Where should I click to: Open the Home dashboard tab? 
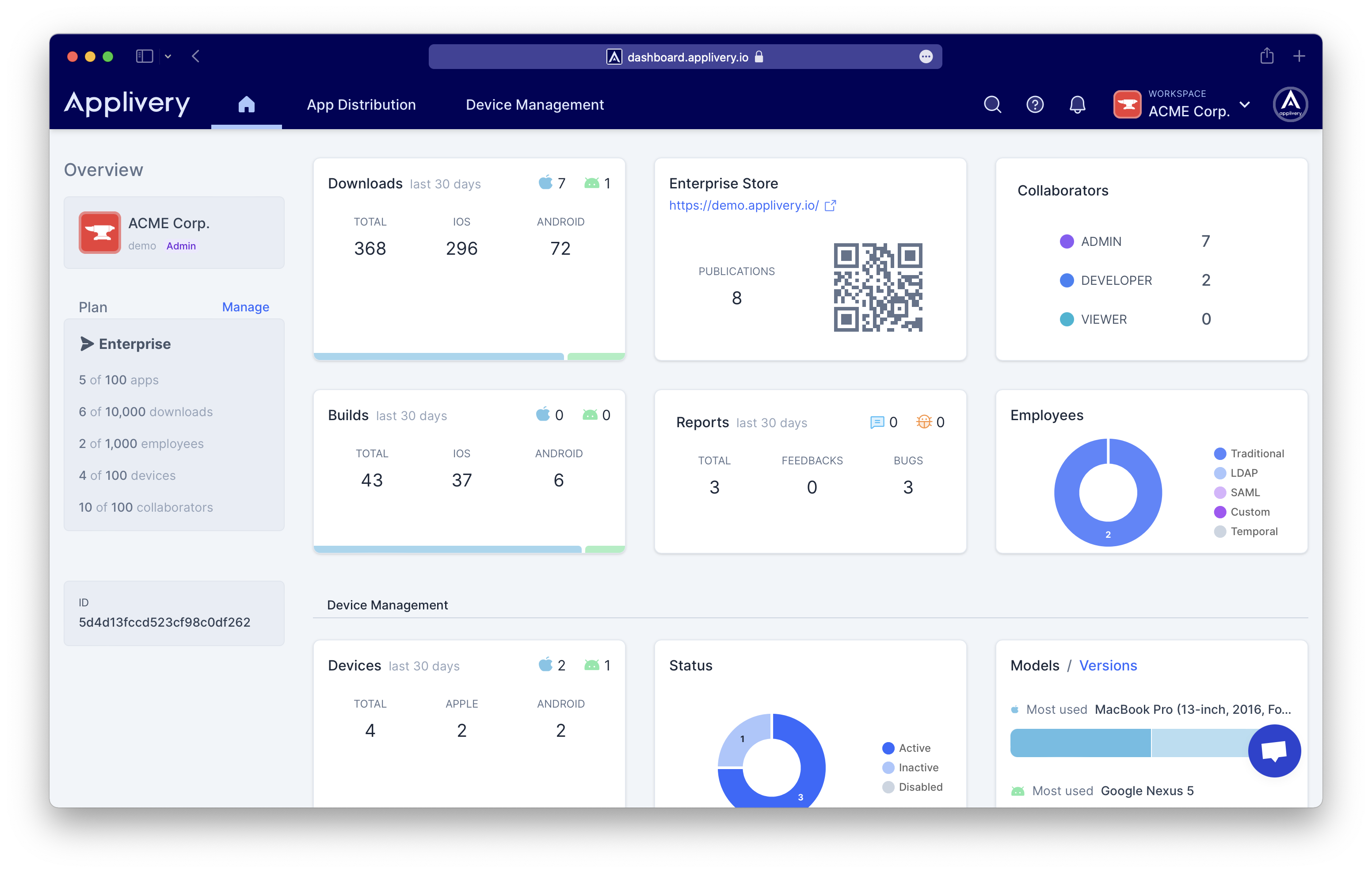pyautogui.click(x=246, y=105)
